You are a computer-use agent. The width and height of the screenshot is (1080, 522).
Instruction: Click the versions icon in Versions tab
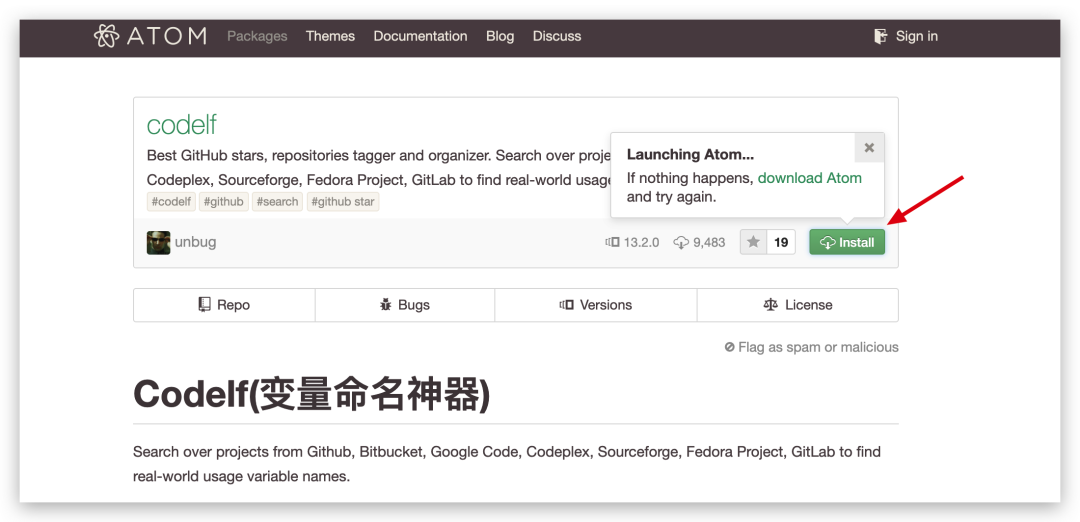point(566,304)
